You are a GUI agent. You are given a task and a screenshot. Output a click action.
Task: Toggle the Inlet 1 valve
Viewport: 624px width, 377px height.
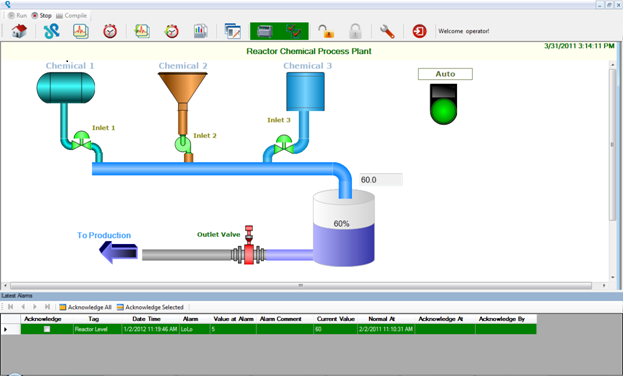coord(82,141)
